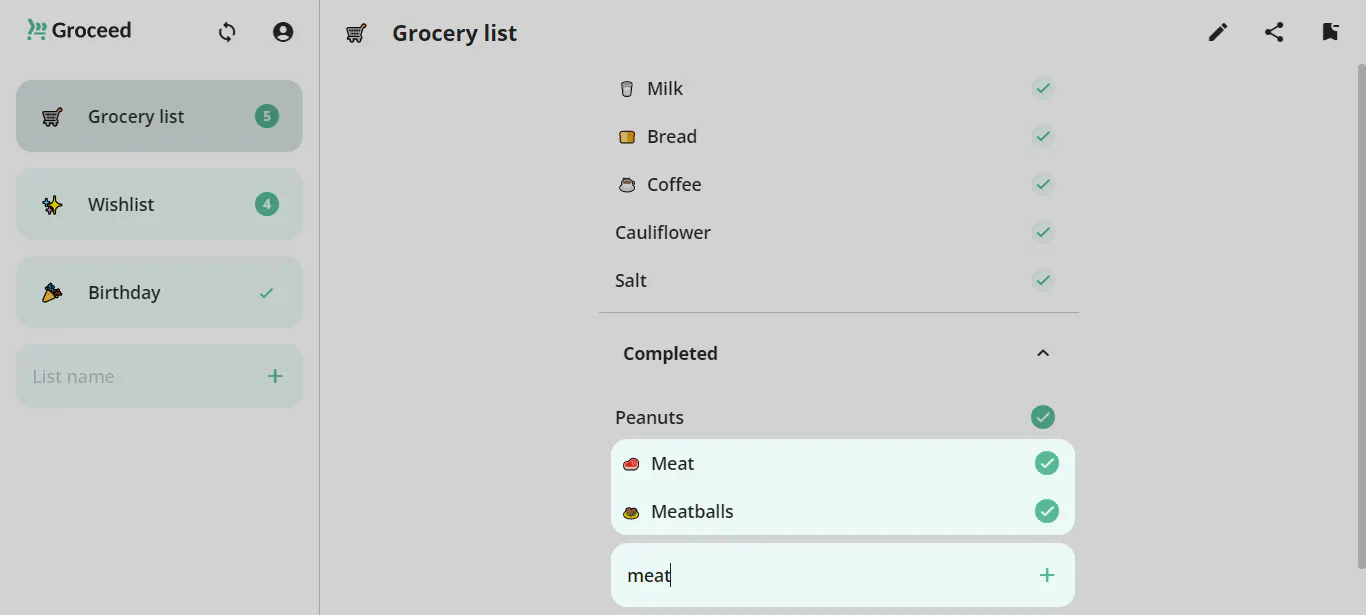Collapse the Completed section chevron
The height and width of the screenshot is (615, 1366).
click(1043, 353)
